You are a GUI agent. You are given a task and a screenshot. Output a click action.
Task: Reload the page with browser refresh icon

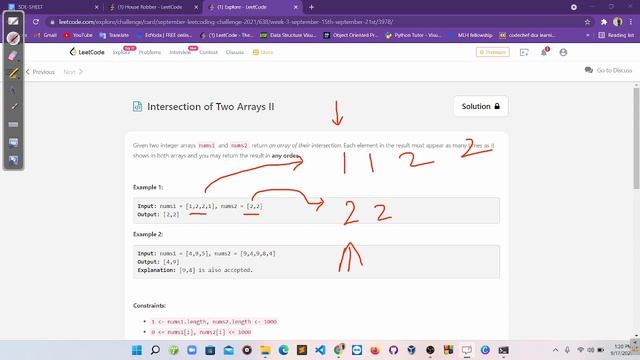click(36, 22)
